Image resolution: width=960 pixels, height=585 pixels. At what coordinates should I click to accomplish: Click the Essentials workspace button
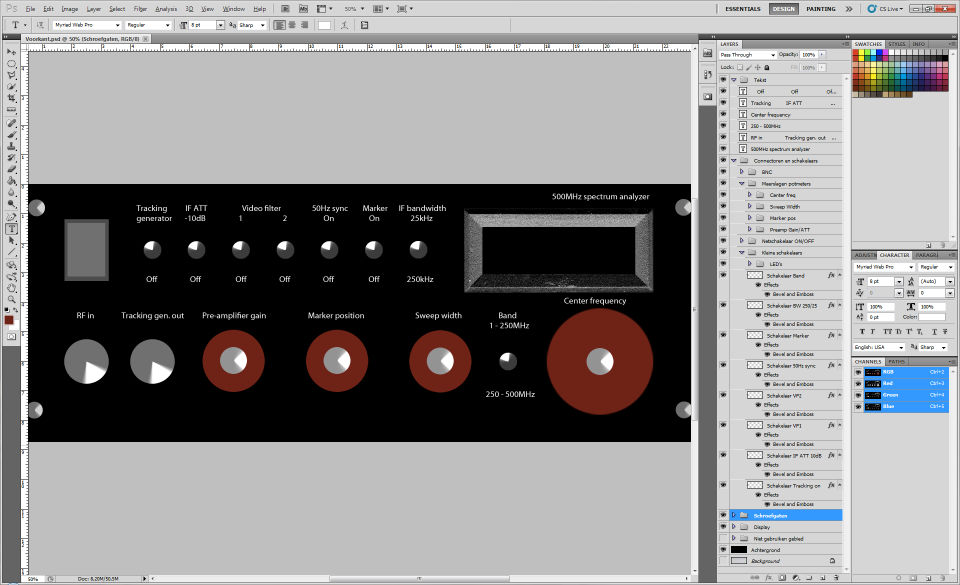click(x=742, y=8)
